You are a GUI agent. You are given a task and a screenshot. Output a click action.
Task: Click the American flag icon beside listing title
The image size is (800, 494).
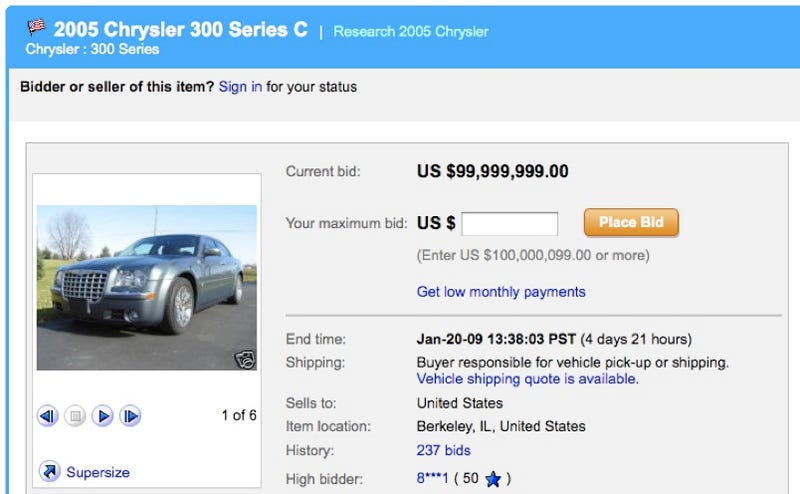pos(36,26)
